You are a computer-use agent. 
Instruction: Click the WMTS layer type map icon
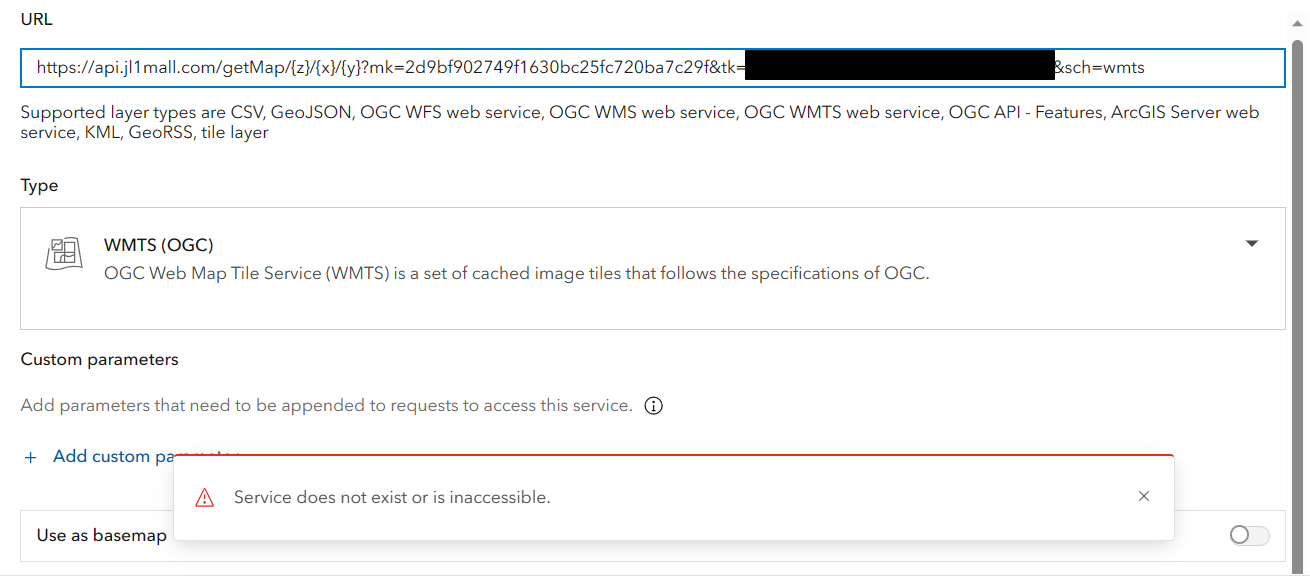[62, 255]
